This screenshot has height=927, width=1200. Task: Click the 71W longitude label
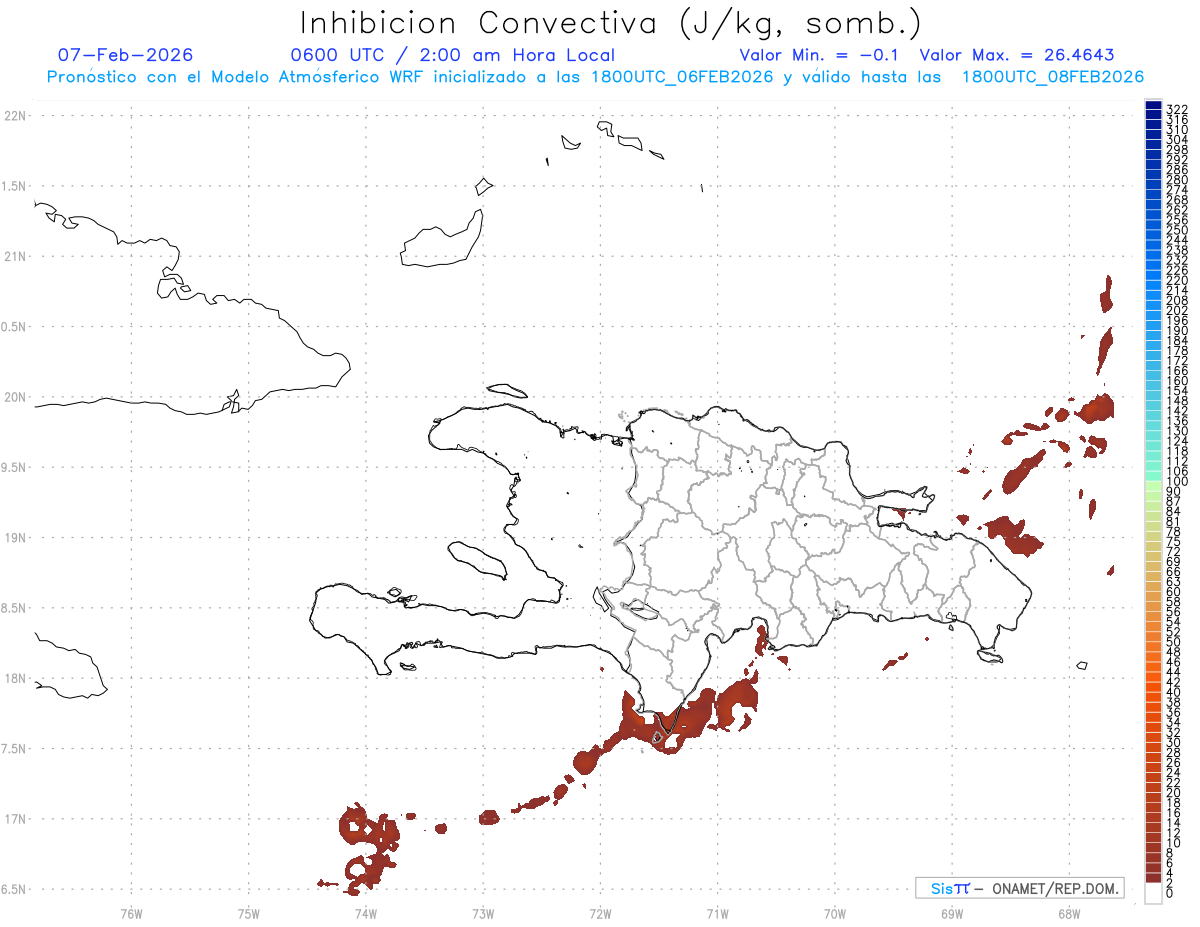pos(718,912)
